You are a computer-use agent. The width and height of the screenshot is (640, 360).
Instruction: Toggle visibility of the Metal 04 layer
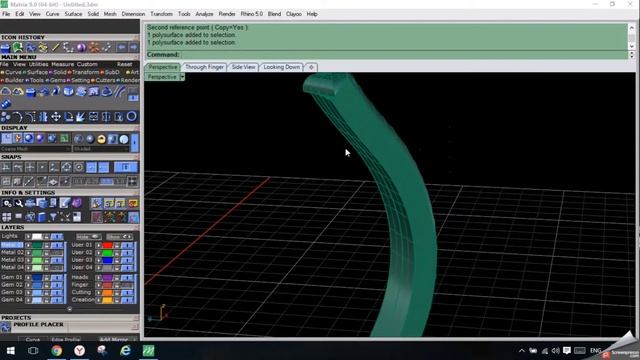pyautogui.click(x=57, y=267)
